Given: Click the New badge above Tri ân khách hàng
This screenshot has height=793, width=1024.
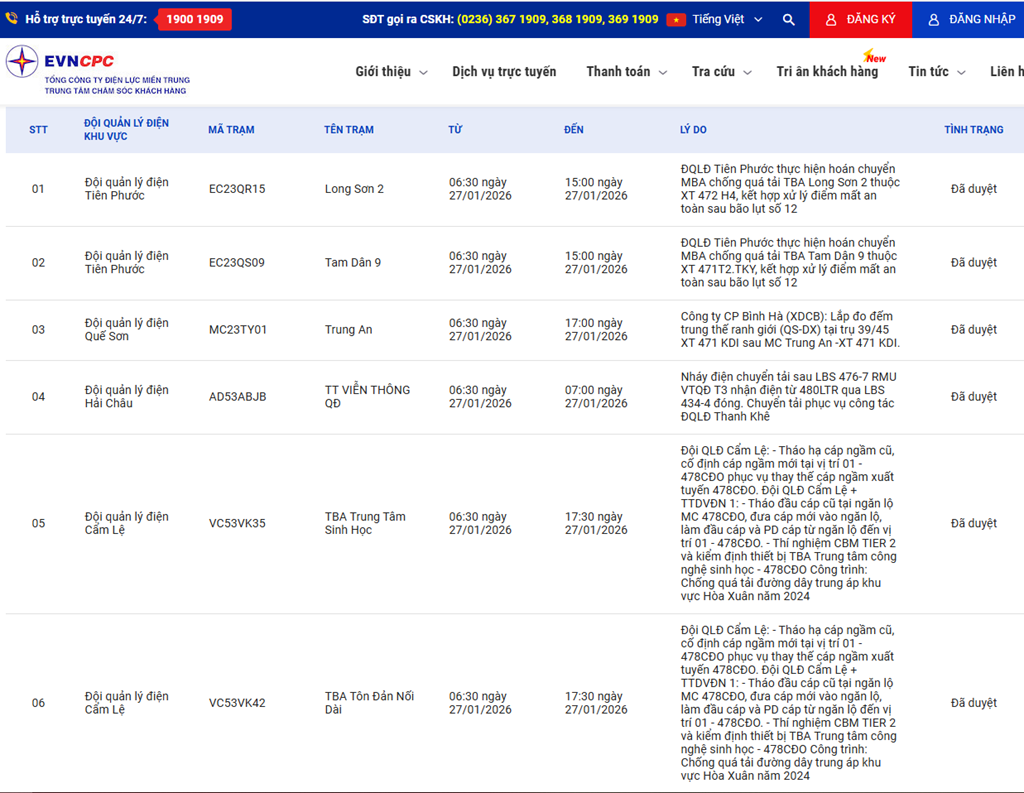Looking at the screenshot, I should pos(875,57).
